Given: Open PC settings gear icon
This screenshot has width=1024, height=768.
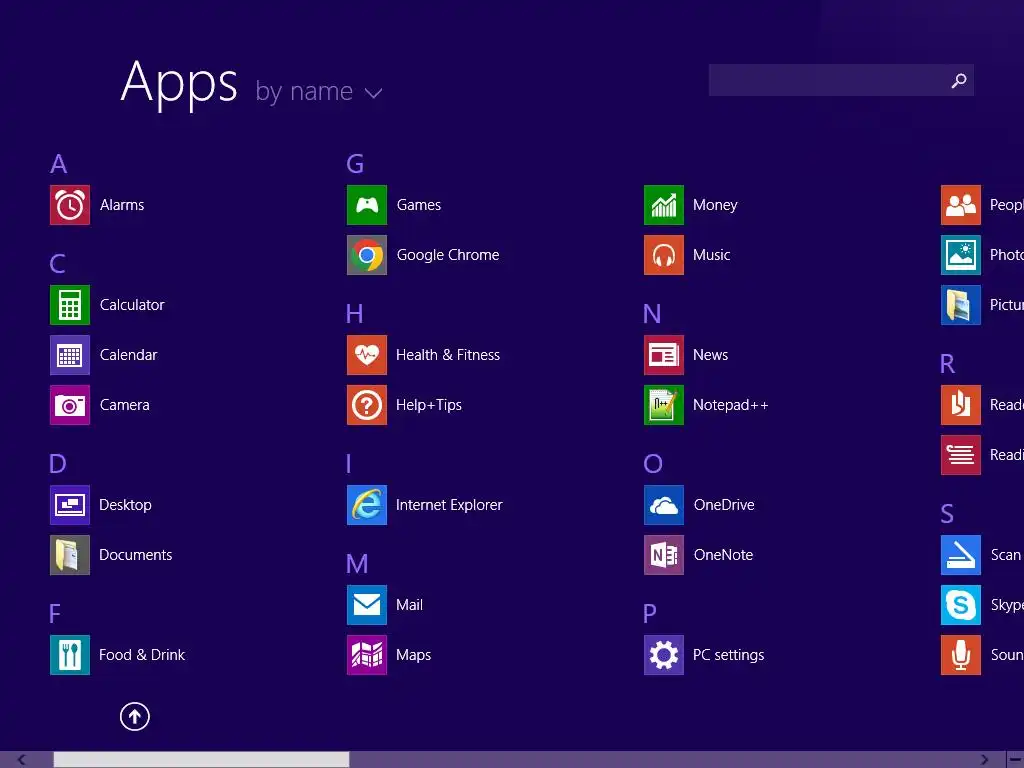Looking at the screenshot, I should point(664,655).
